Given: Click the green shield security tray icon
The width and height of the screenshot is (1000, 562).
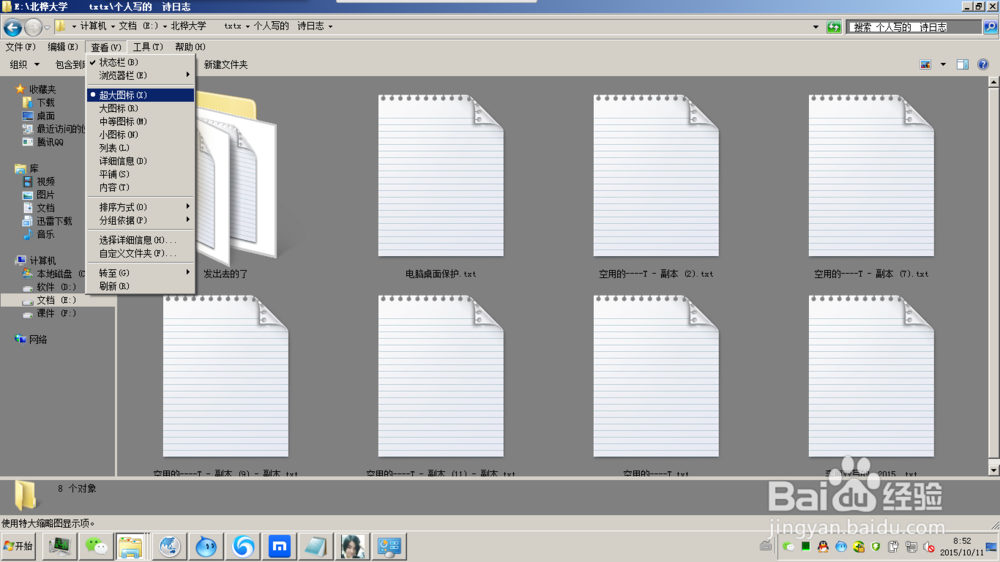Looking at the screenshot, I should pos(876,547).
